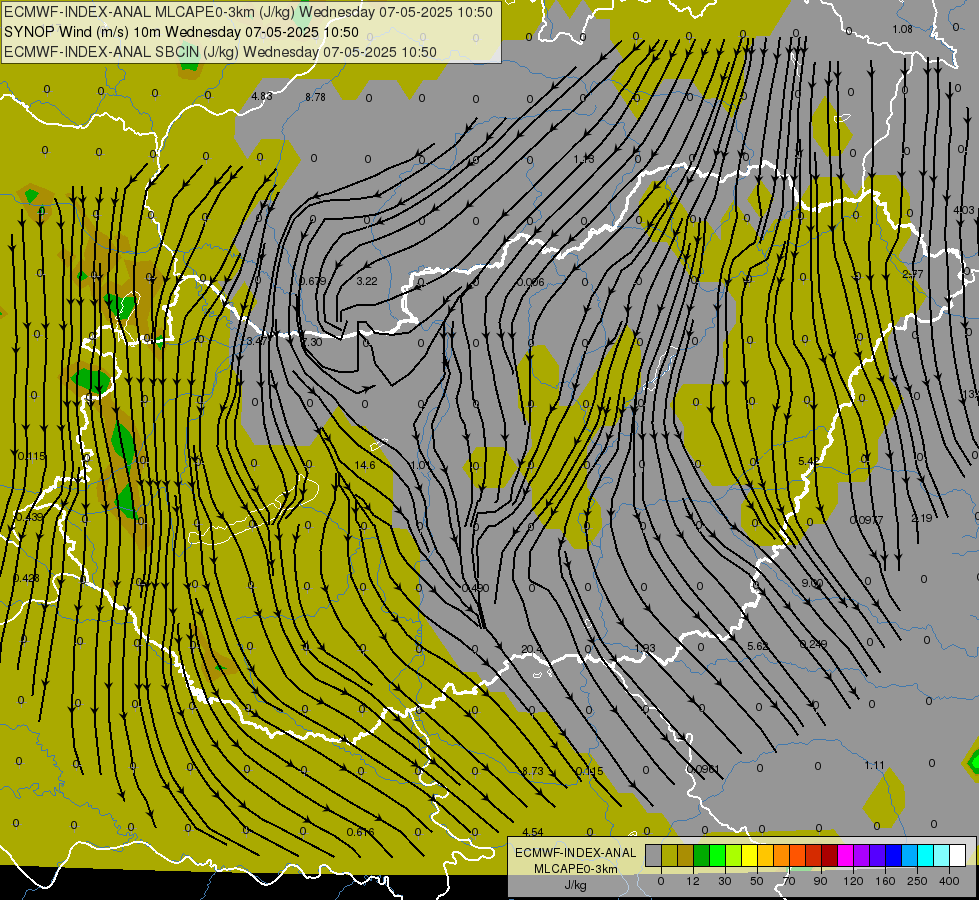Click the legend tick label 250
The height and width of the screenshot is (900, 979).
pyautogui.click(x=917, y=881)
